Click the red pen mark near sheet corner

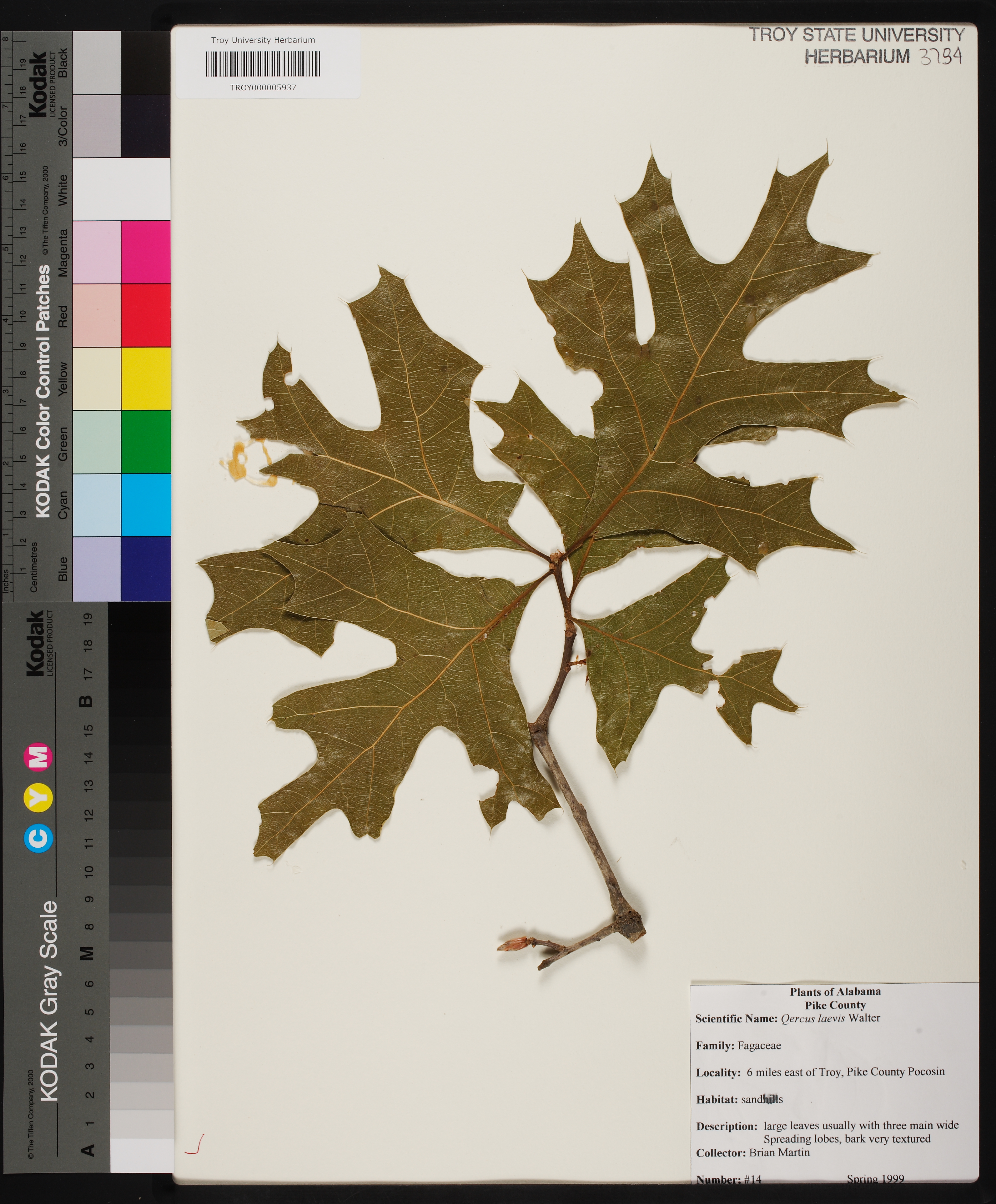pos(194,1144)
